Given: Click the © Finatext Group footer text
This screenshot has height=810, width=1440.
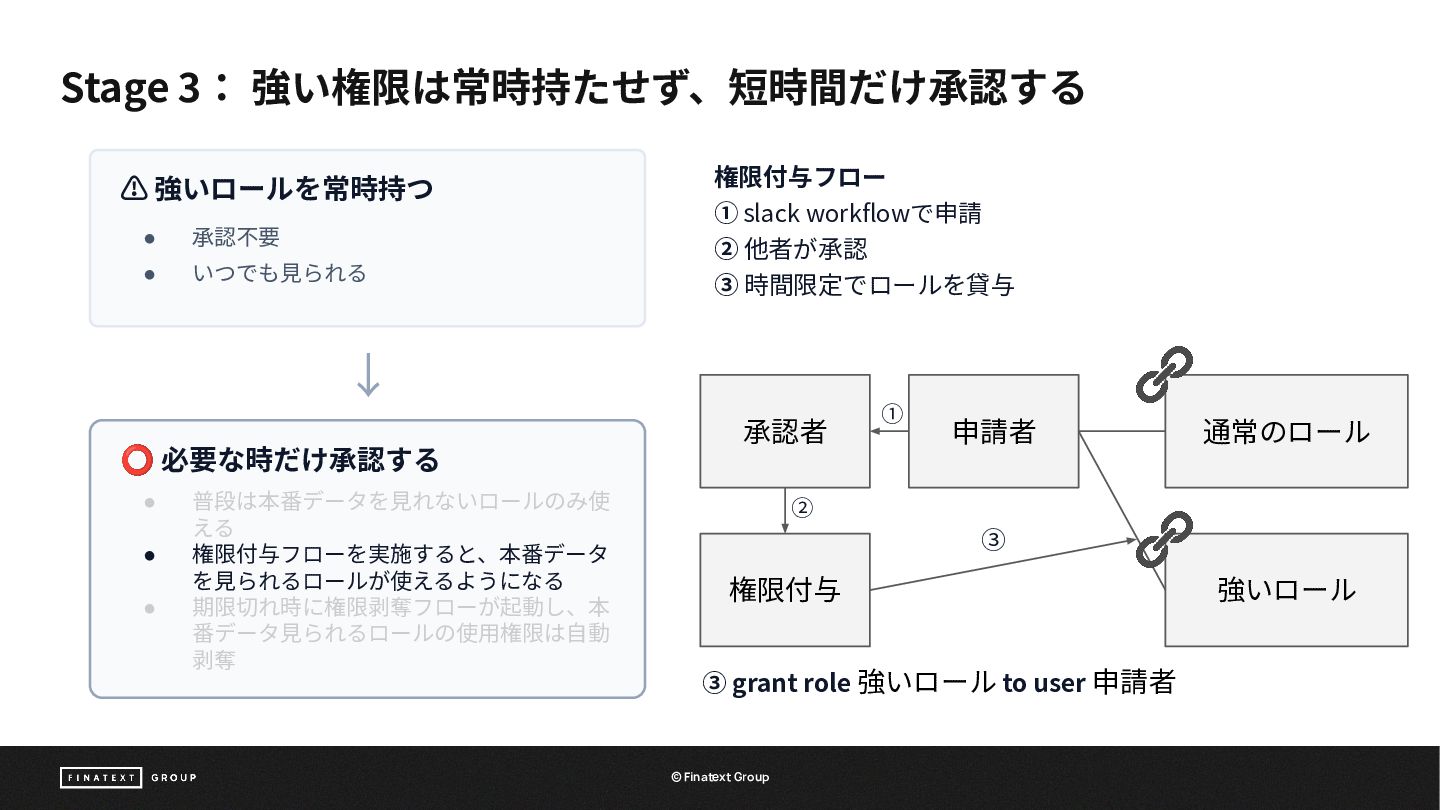Looking at the screenshot, I should point(720,777).
